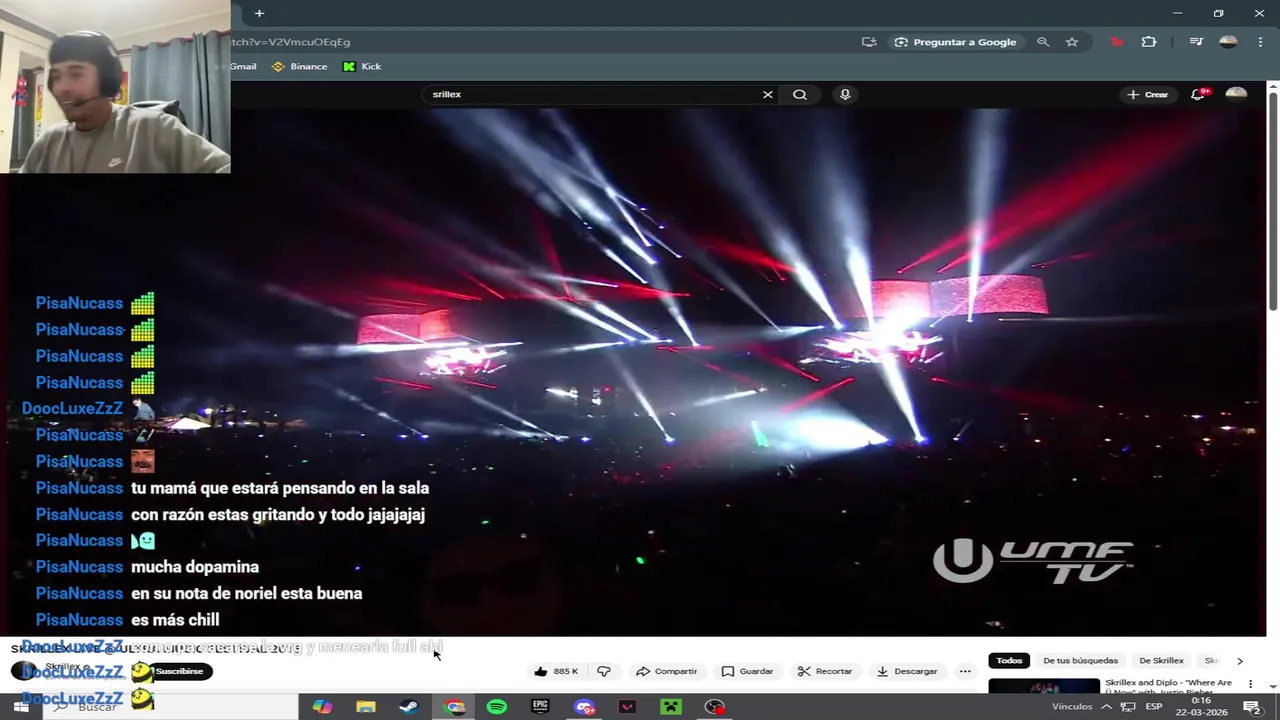Open the Gmail bookmark
The image size is (1280, 720).
click(x=243, y=66)
